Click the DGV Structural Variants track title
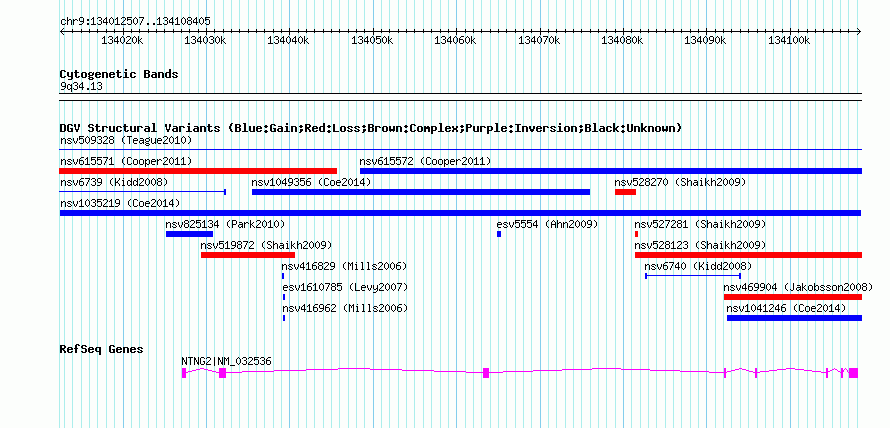The width and height of the screenshot is (890, 428). click(371, 128)
